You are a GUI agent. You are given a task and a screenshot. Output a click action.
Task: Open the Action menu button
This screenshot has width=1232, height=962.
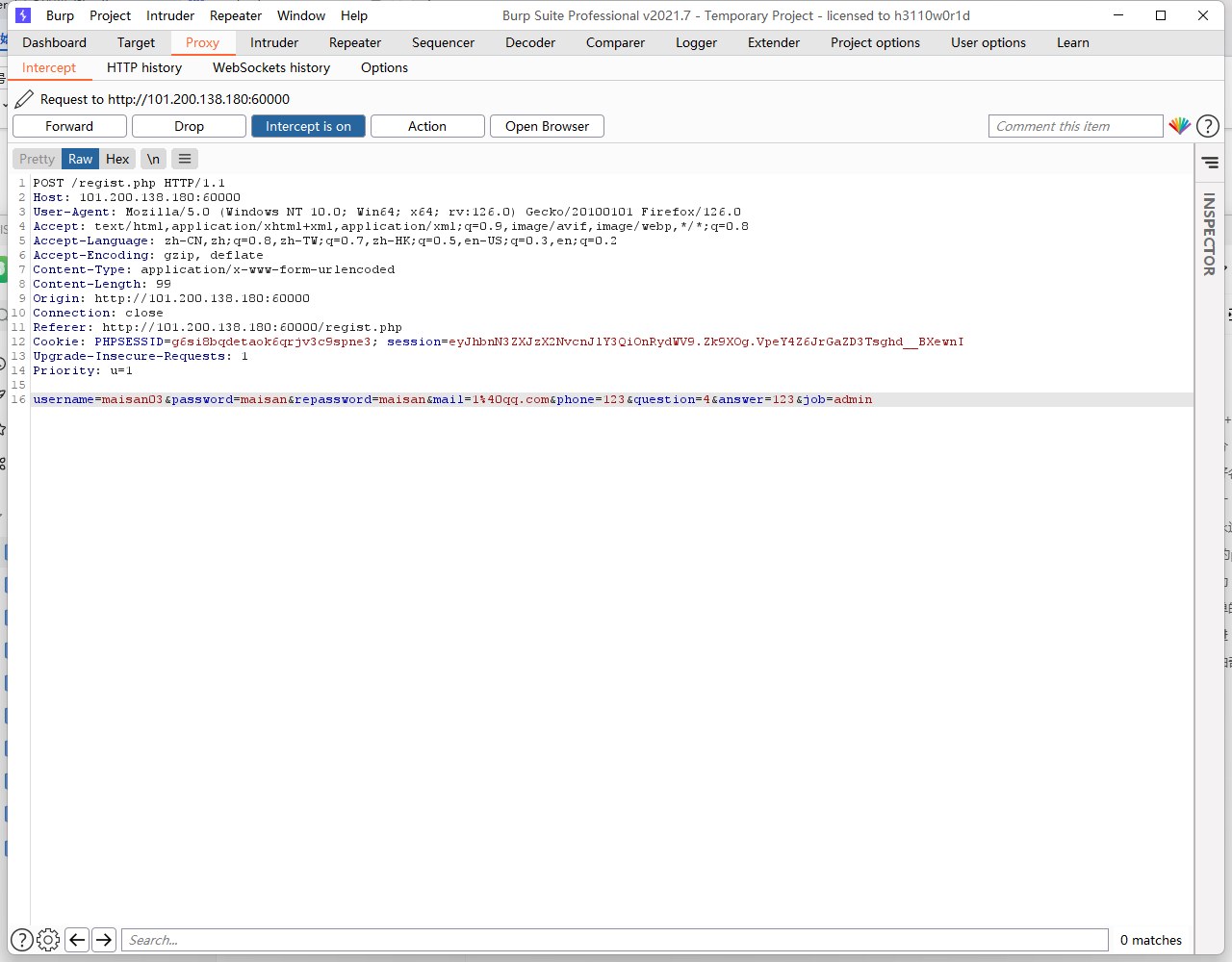pos(427,126)
